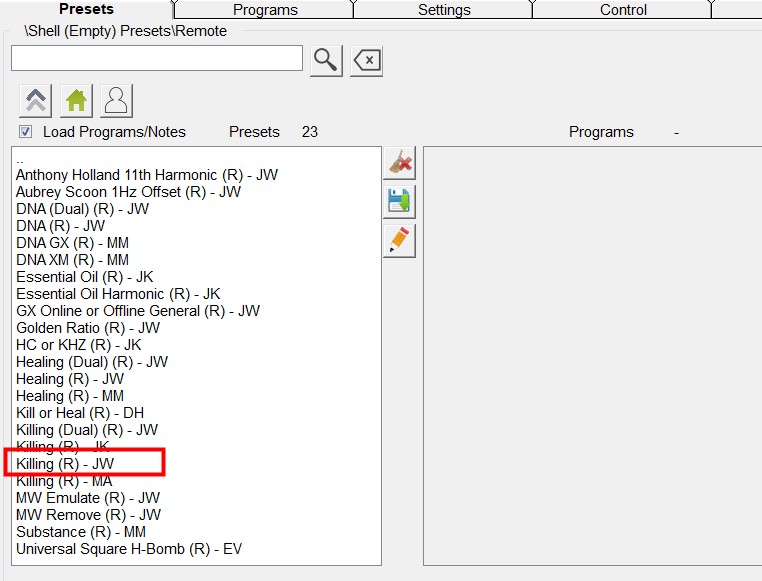Choose the Golden Ratio (R) - JW preset

(x=88, y=328)
